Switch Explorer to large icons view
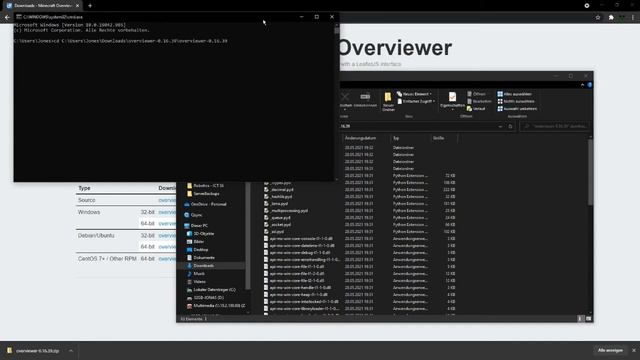This screenshot has width=640, height=360. (x=588, y=319)
